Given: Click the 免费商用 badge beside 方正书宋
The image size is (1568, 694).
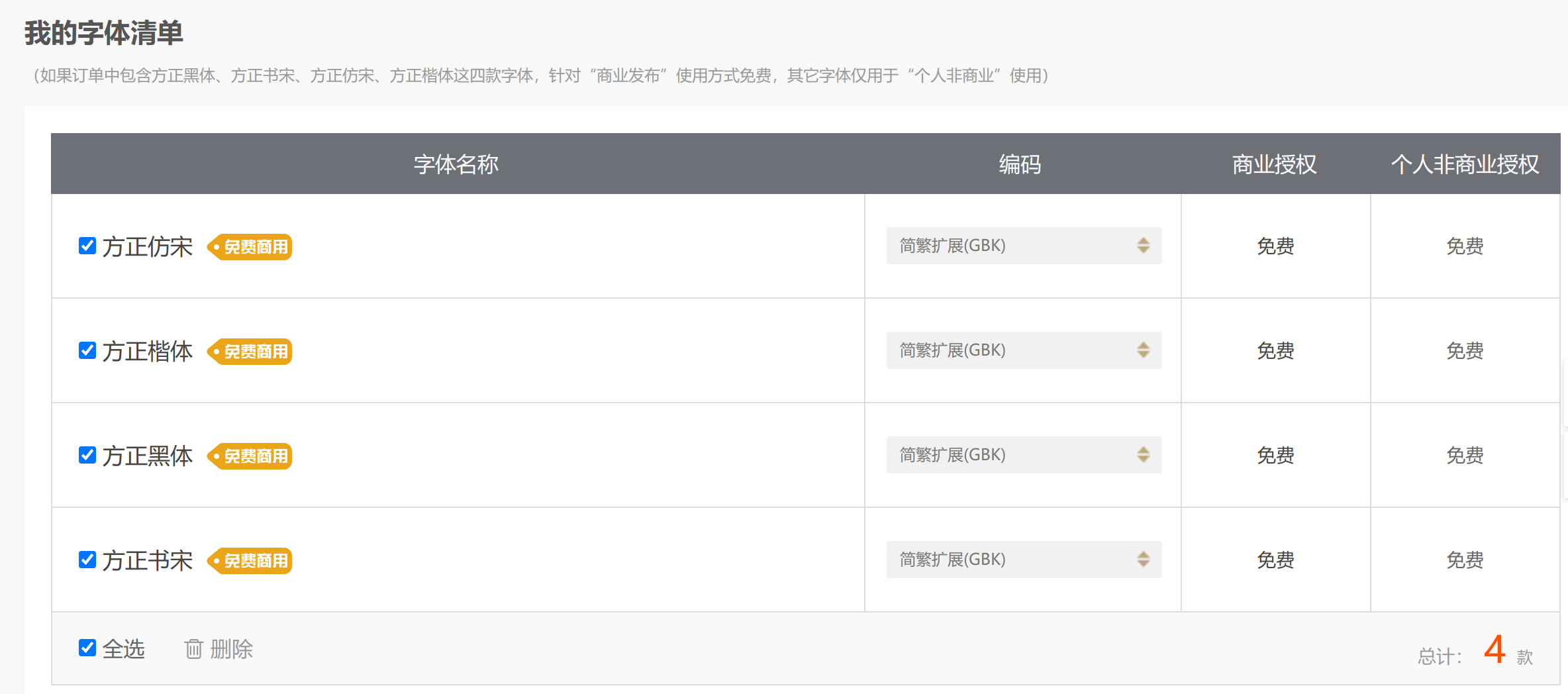Looking at the screenshot, I should click(x=250, y=561).
